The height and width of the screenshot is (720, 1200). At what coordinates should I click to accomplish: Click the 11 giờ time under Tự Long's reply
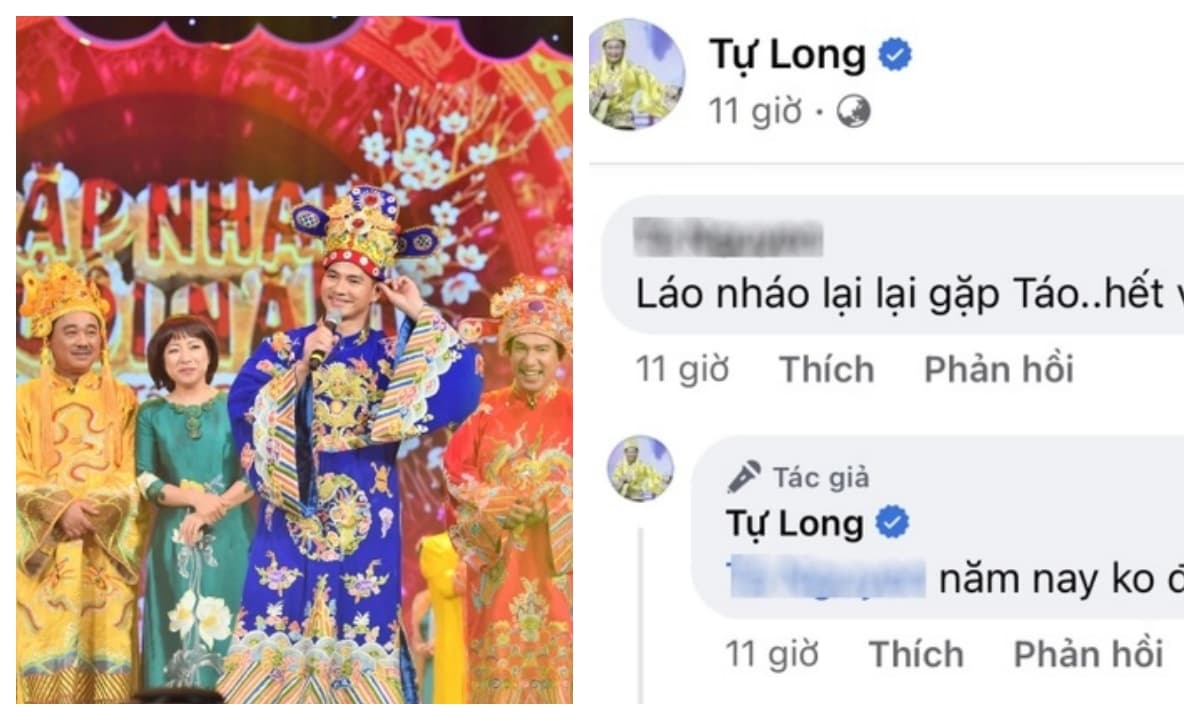pos(772,655)
